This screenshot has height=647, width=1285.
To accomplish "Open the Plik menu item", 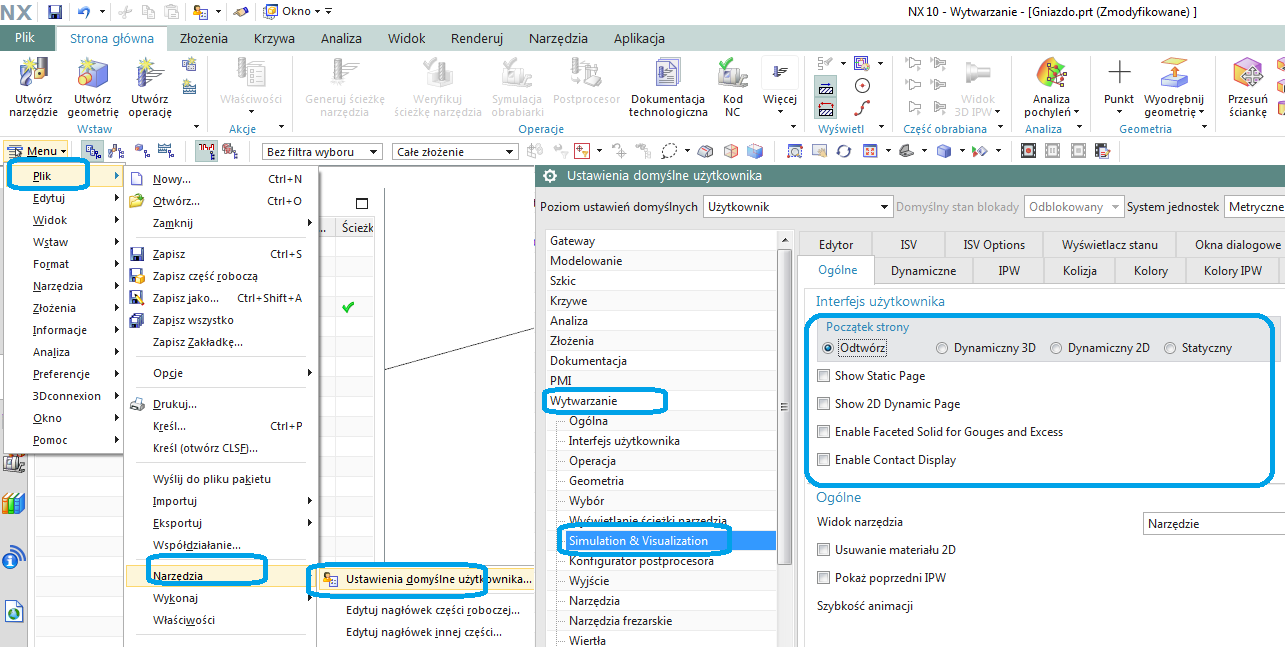I will pos(63,176).
